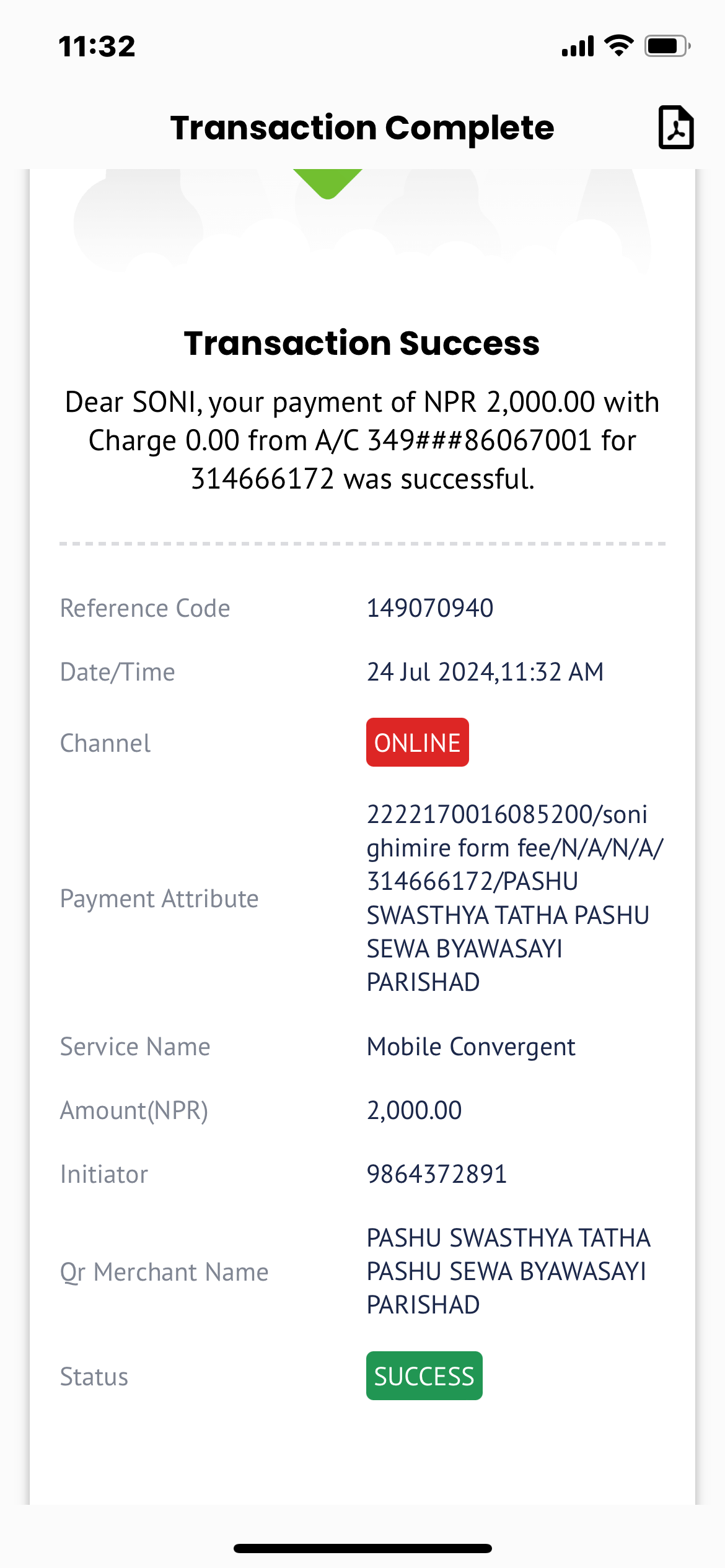Tap the Qr Merchant Name value

click(x=509, y=1271)
